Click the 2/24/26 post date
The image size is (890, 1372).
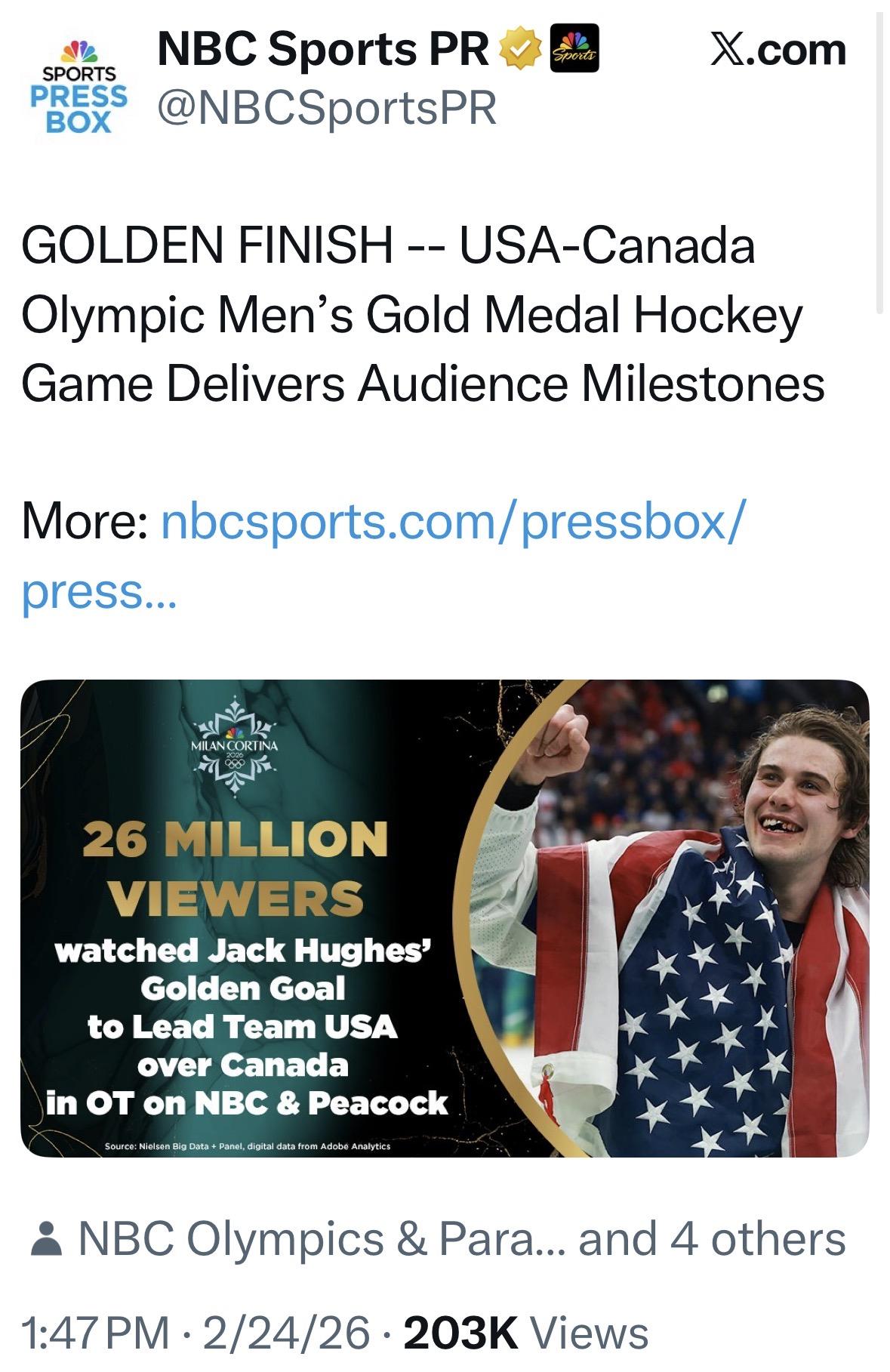[x=286, y=1333]
